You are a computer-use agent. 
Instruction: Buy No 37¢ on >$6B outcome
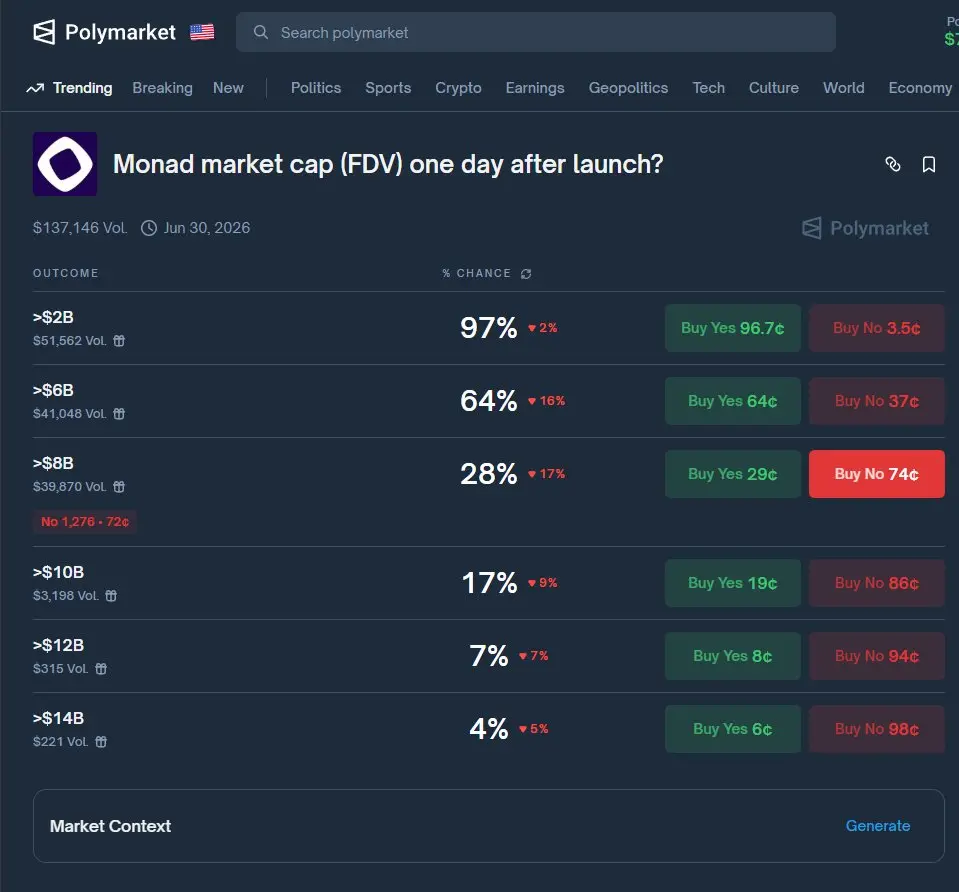click(x=876, y=401)
